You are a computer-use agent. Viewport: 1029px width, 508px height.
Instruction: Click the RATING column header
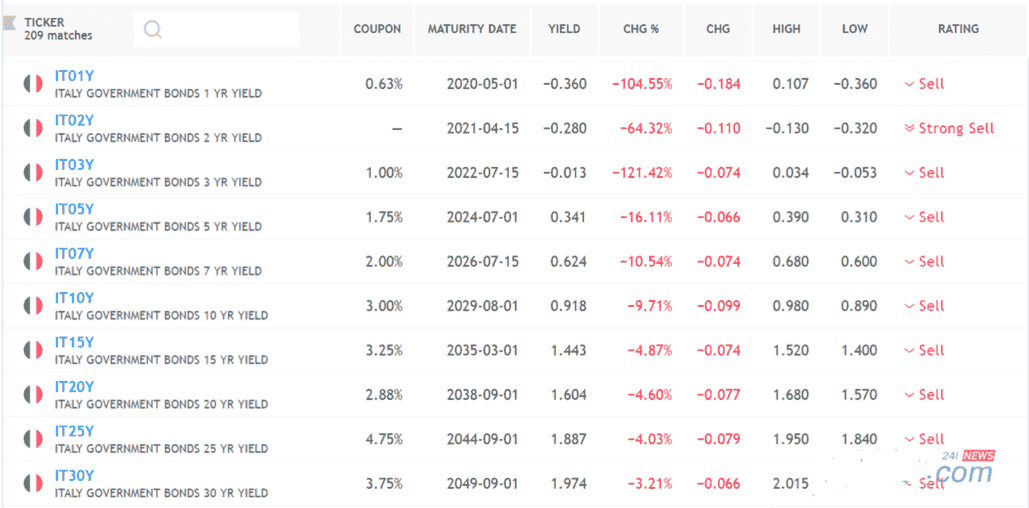point(958,29)
